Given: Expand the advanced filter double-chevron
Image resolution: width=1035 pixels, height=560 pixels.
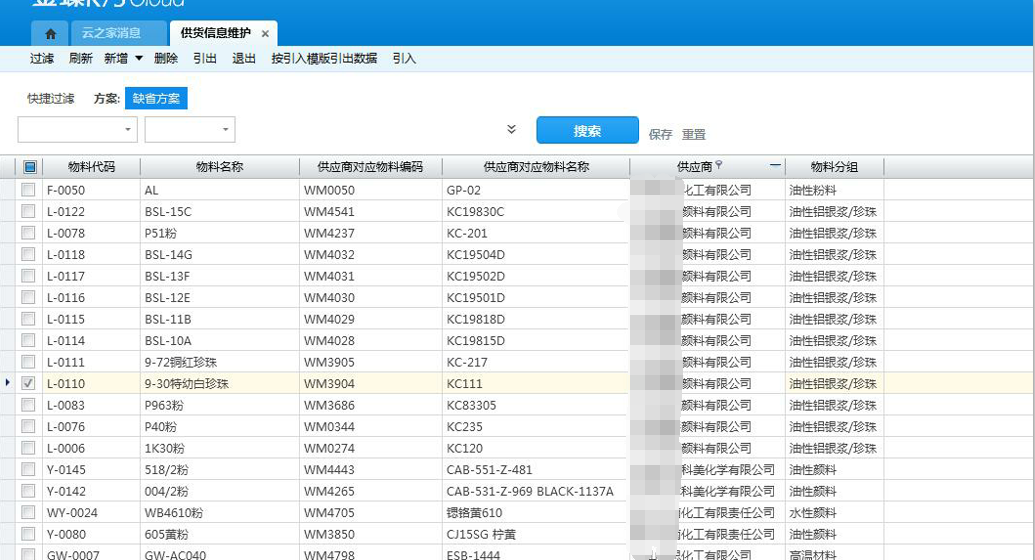Looking at the screenshot, I should [511, 130].
